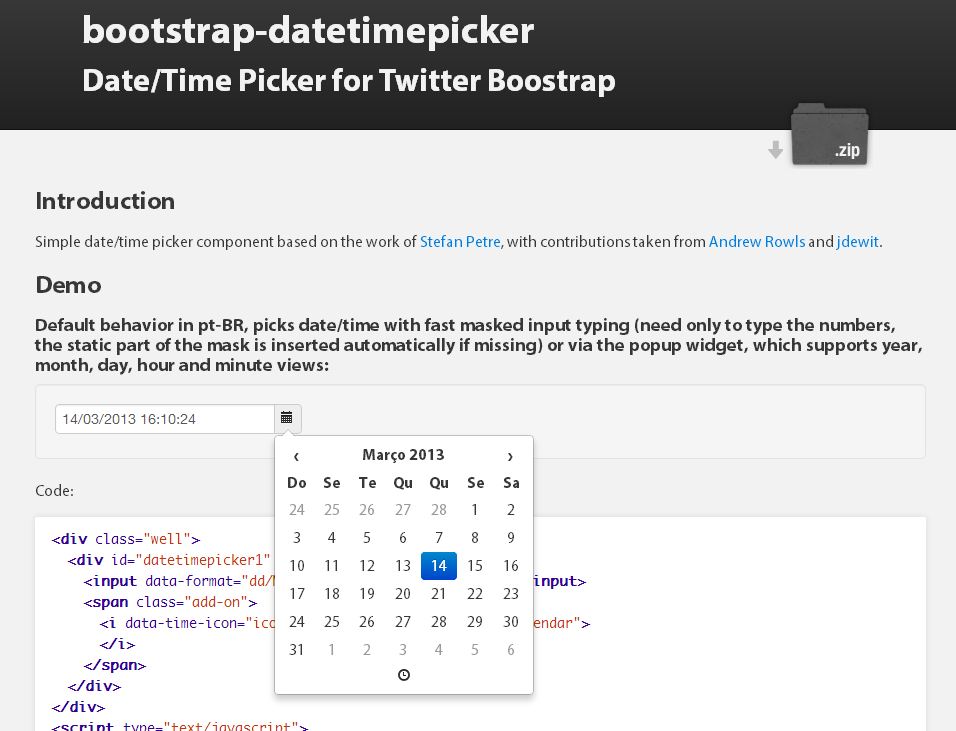
Task: Choose day 30 in calendar
Action: coord(511,622)
